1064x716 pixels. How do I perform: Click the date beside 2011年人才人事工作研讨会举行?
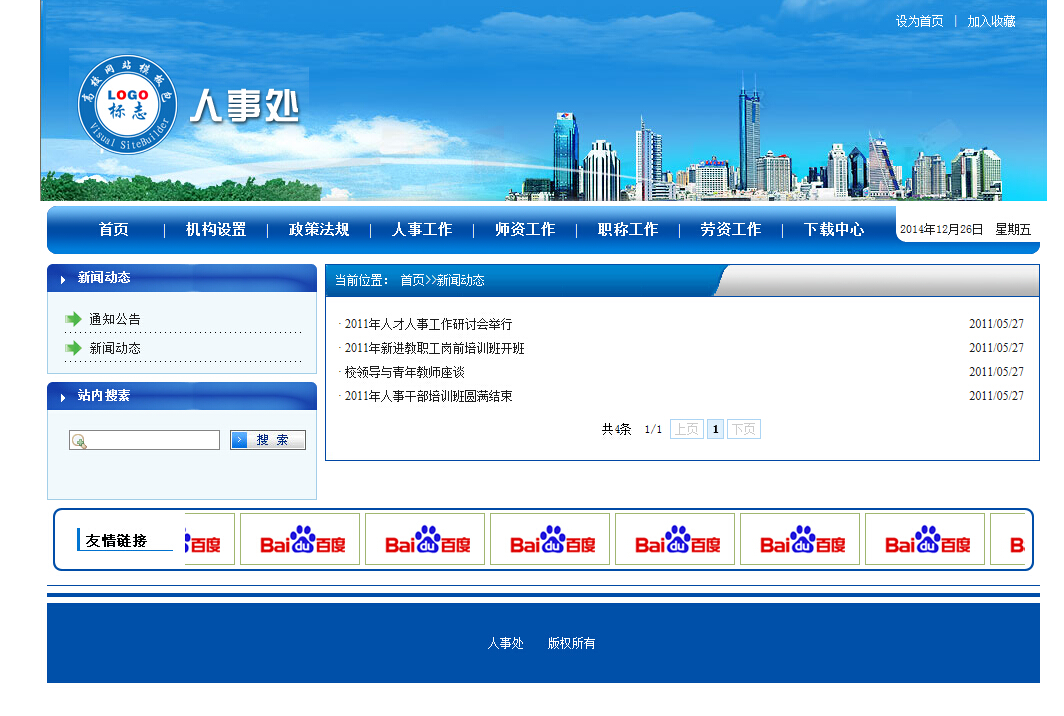tap(996, 324)
